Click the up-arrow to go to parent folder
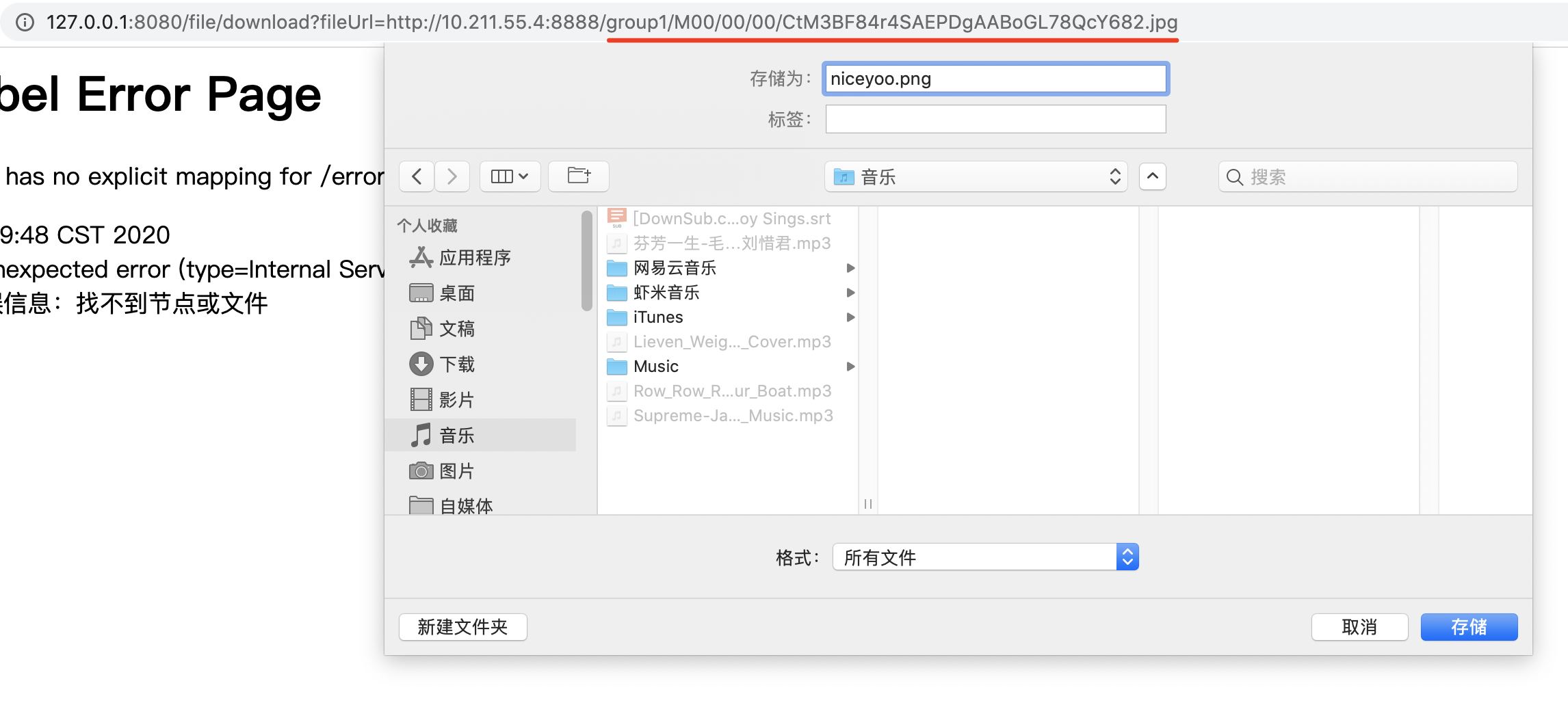The image size is (1568, 718). click(1152, 176)
